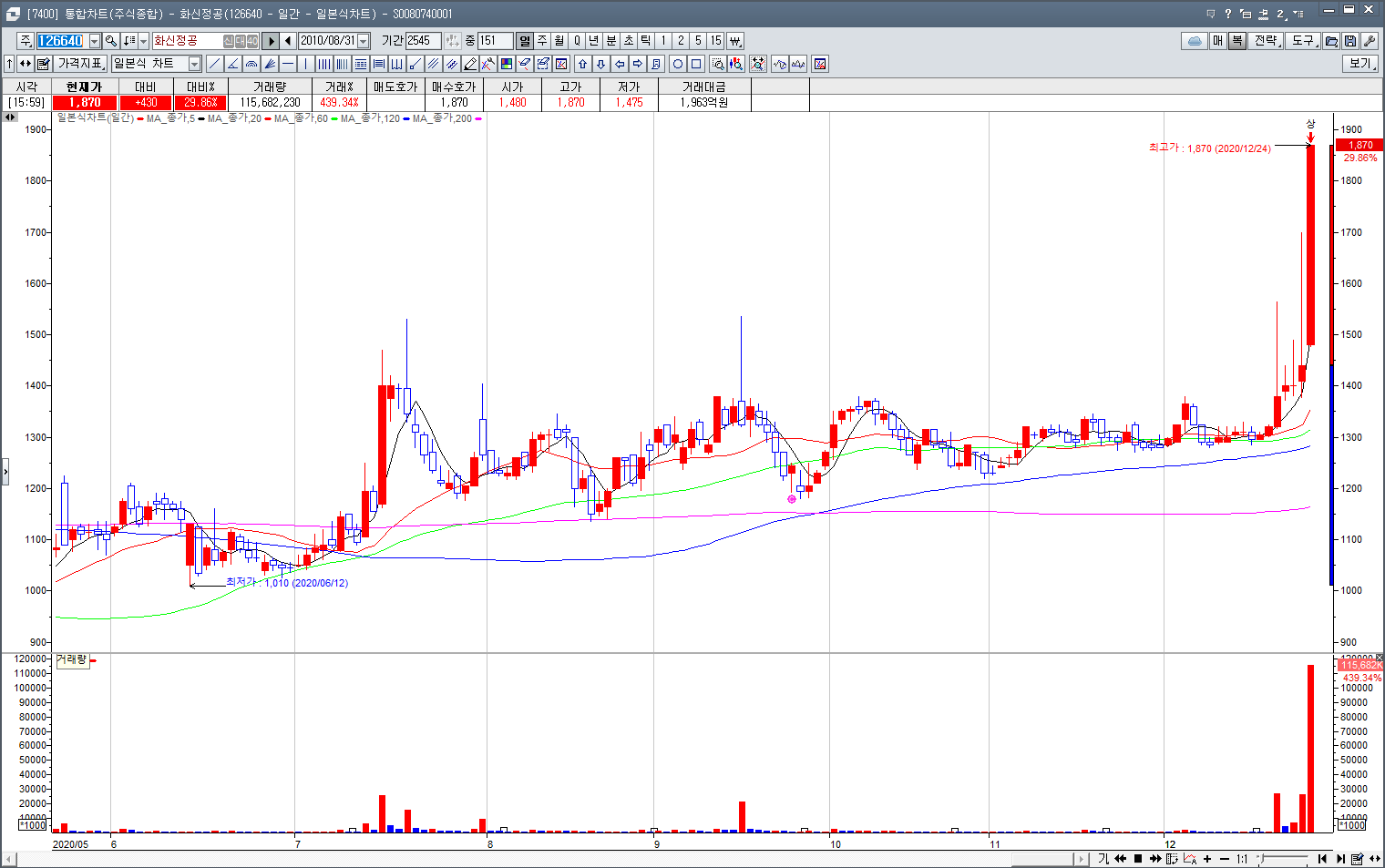This screenshot has width=1385, height=868.
Task: Toggle the second (초) period button
Action: click(629, 41)
